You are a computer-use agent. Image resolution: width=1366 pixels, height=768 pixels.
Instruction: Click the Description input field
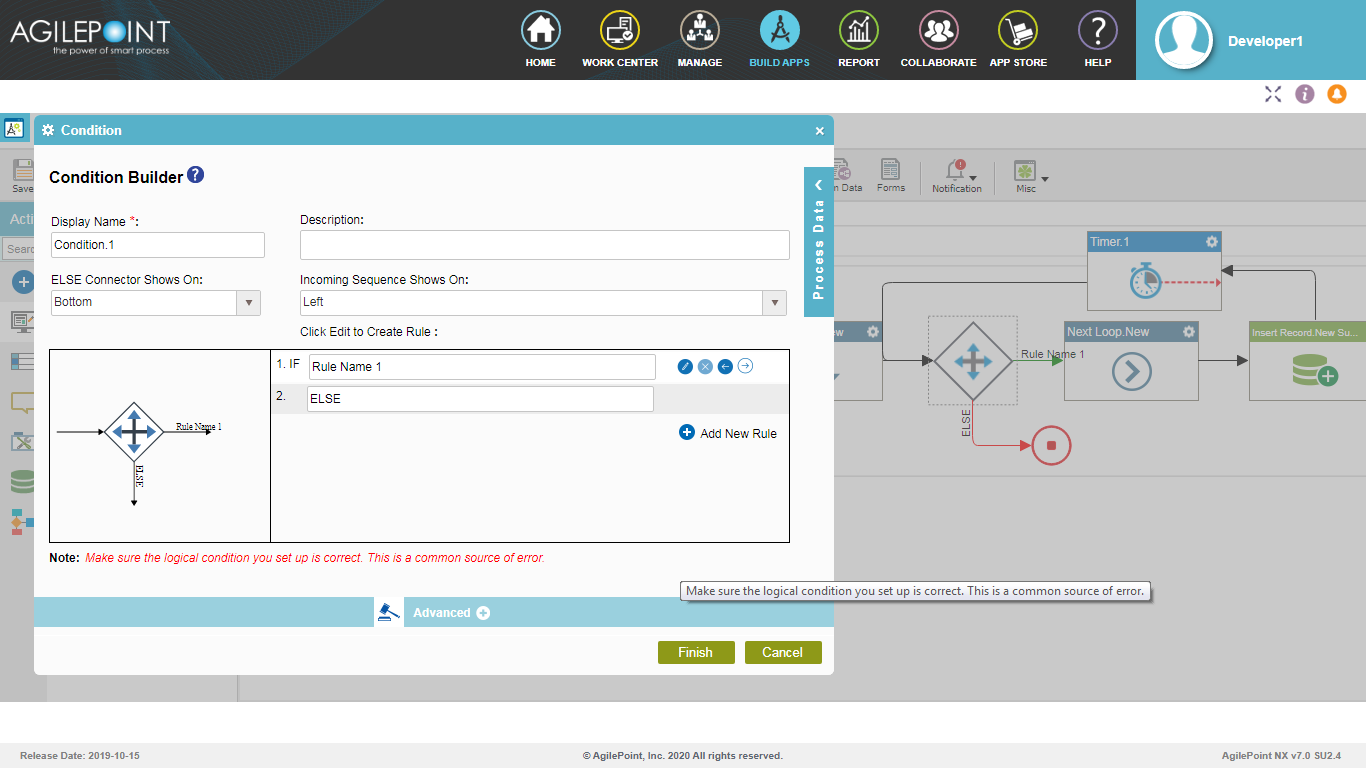tap(544, 245)
